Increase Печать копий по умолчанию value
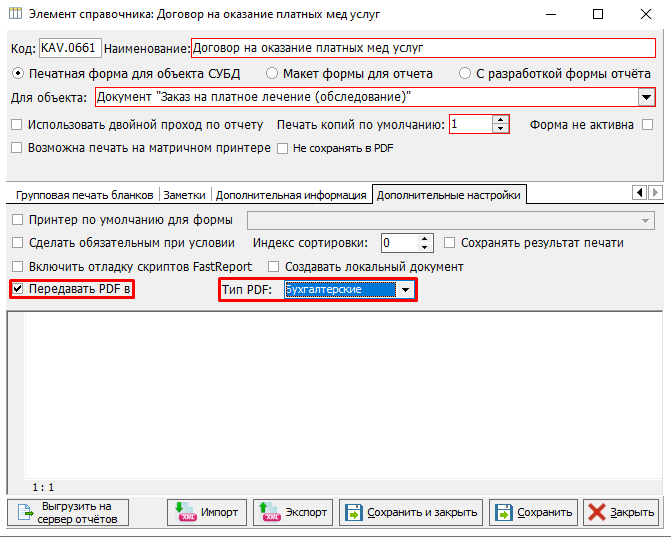Image resolution: width=671 pixels, height=537 pixels. click(x=500, y=120)
